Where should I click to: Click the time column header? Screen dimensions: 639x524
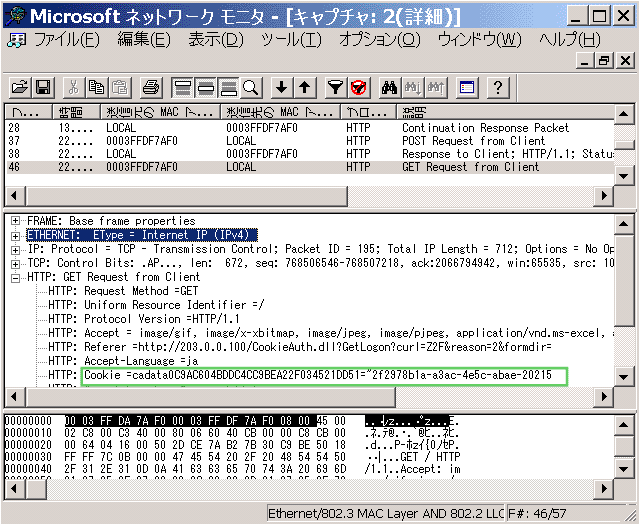click(x=76, y=112)
